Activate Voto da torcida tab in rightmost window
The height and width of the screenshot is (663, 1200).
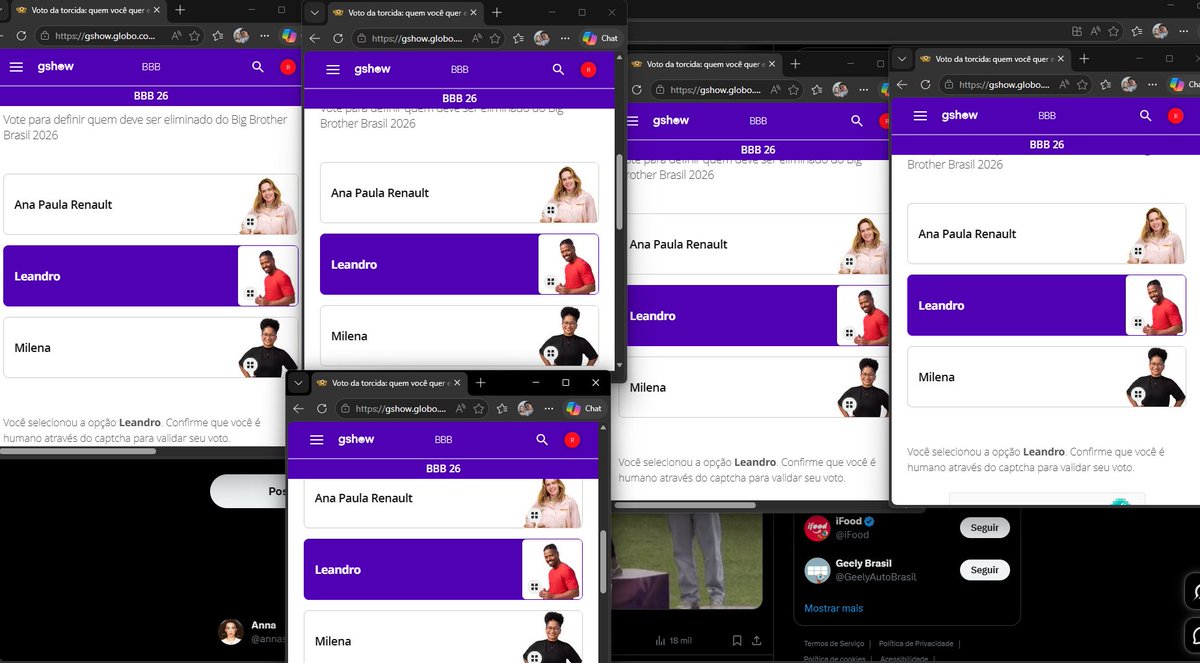point(990,59)
